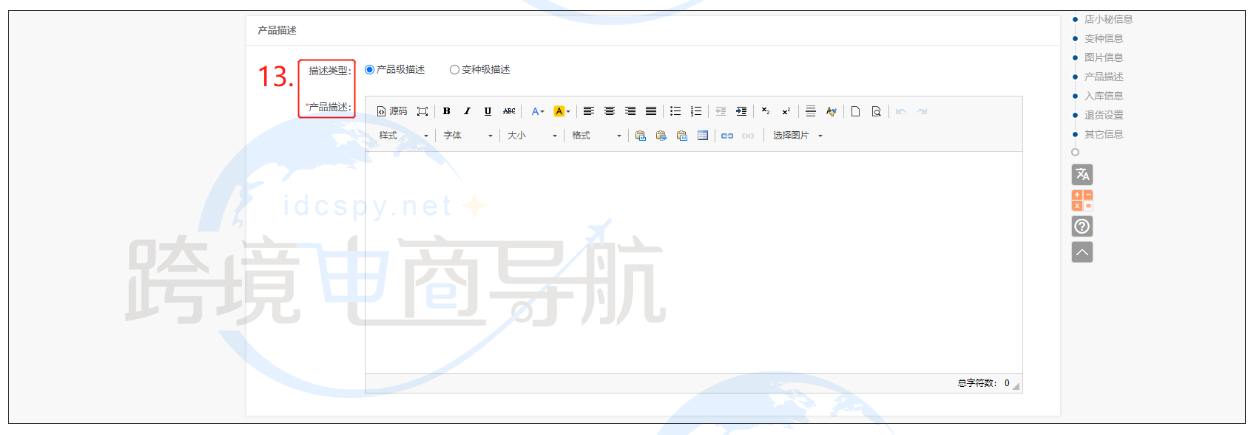Screen dimensions: 1250x435
Task: Open the 字体 font dropdown
Action: click(x=469, y=135)
